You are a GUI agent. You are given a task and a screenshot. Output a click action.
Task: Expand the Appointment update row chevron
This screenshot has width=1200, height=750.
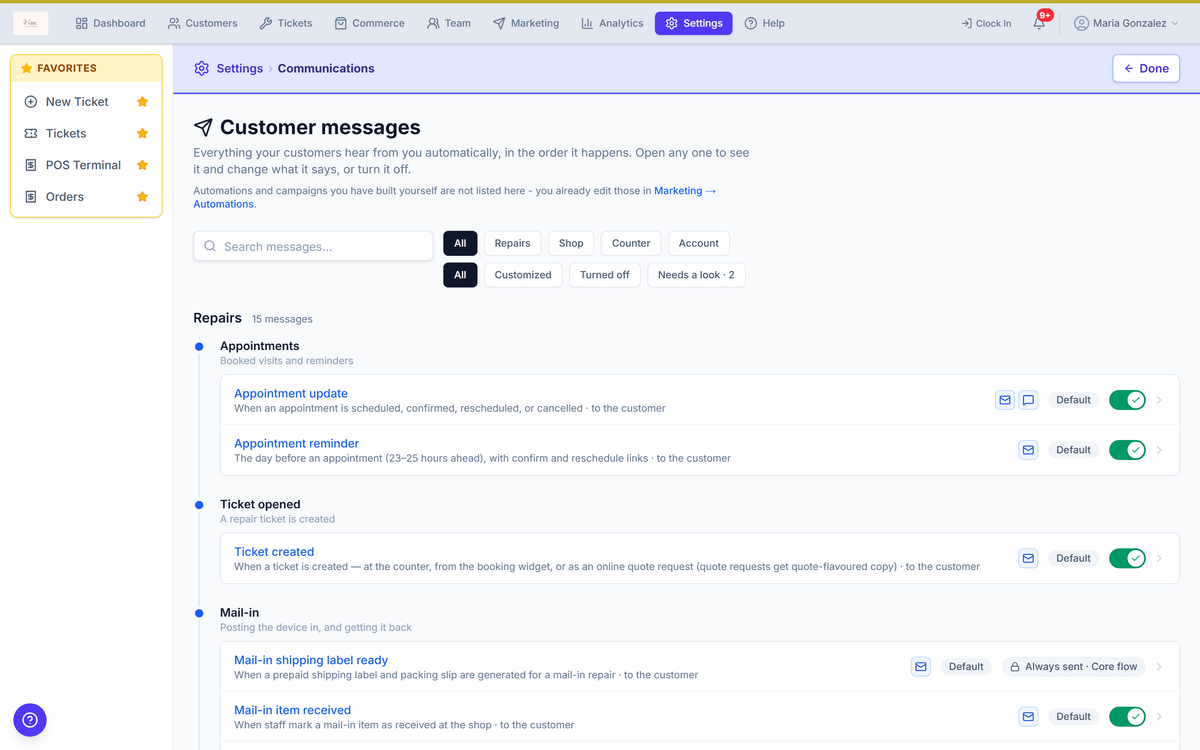[x=1160, y=400]
